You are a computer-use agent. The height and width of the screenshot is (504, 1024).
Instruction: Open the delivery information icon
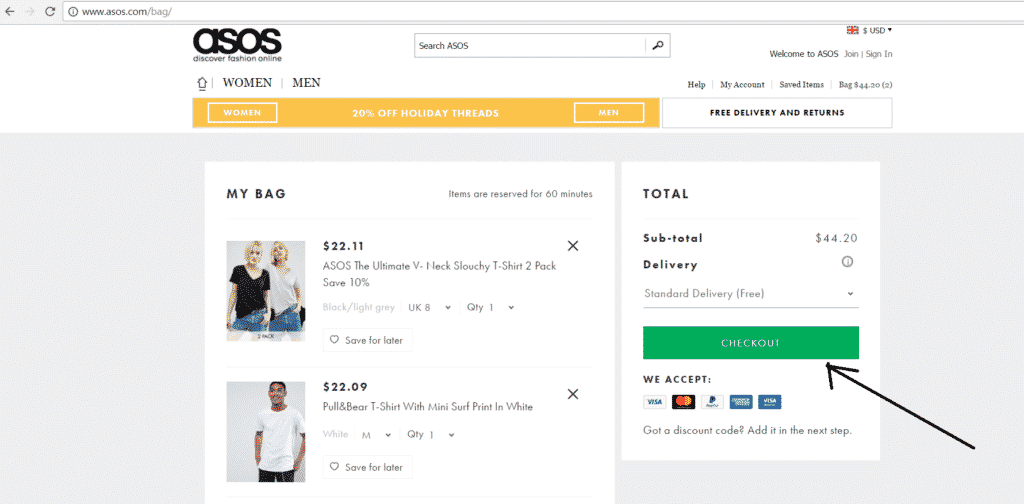pos(848,262)
